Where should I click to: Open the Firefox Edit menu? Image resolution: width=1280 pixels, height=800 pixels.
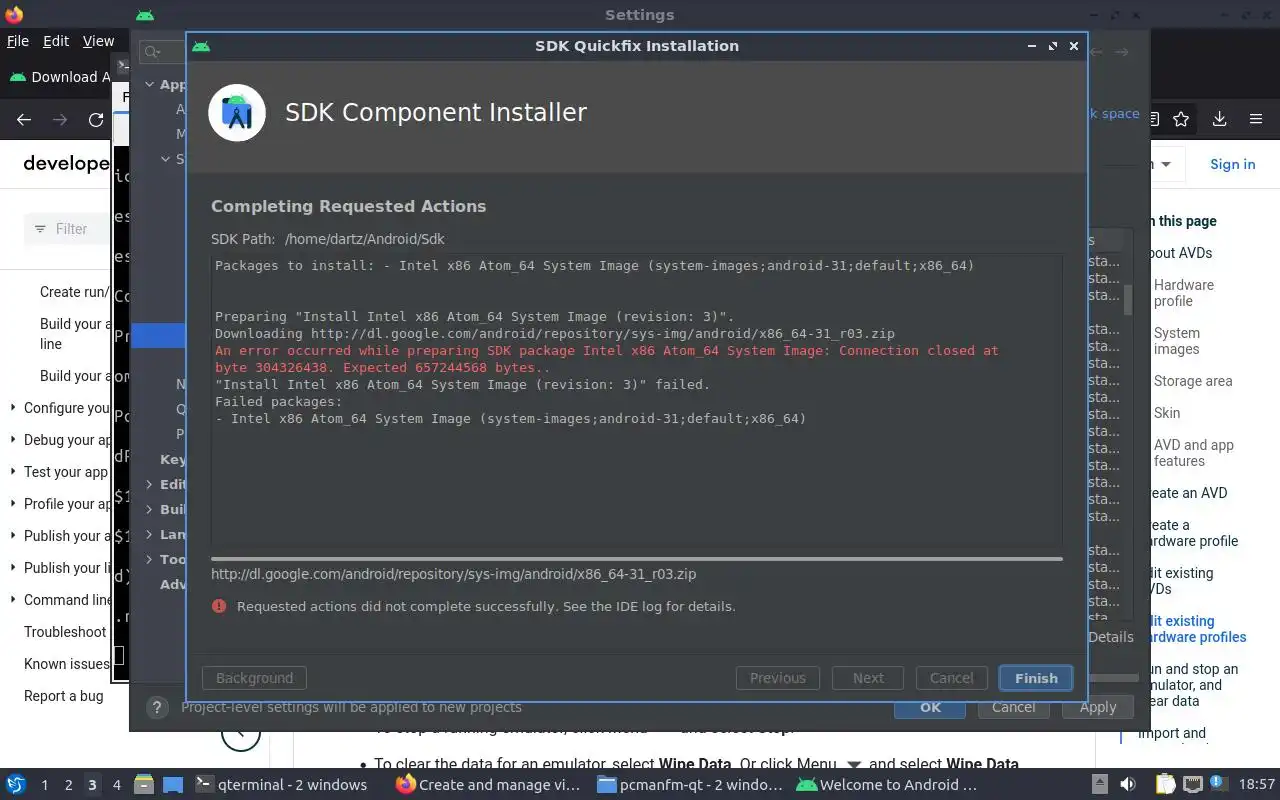point(56,41)
